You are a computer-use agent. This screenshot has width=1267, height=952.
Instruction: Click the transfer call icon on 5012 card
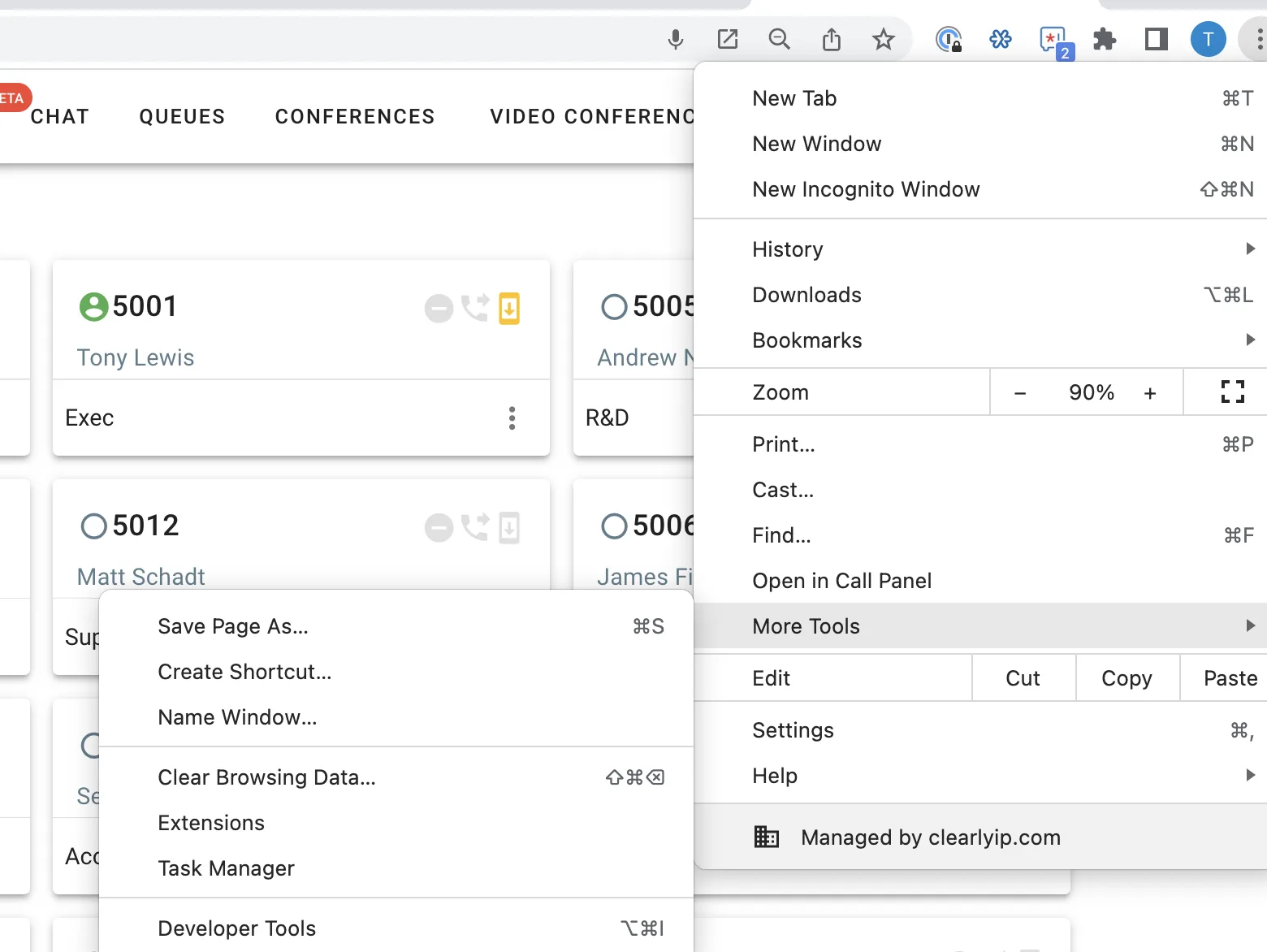(x=475, y=527)
